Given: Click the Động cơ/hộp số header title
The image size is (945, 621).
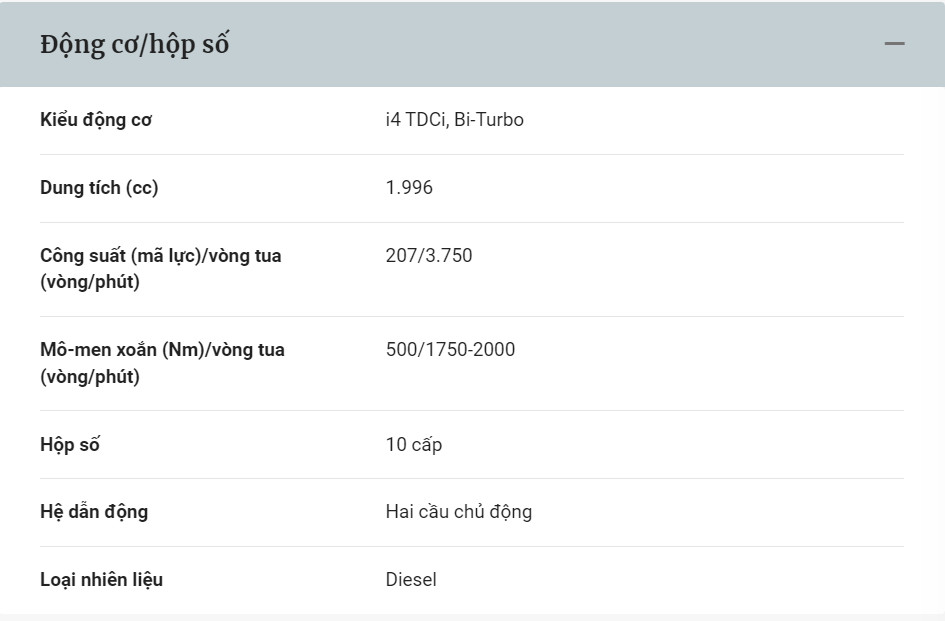Looking at the screenshot, I should (x=134, y=45).
